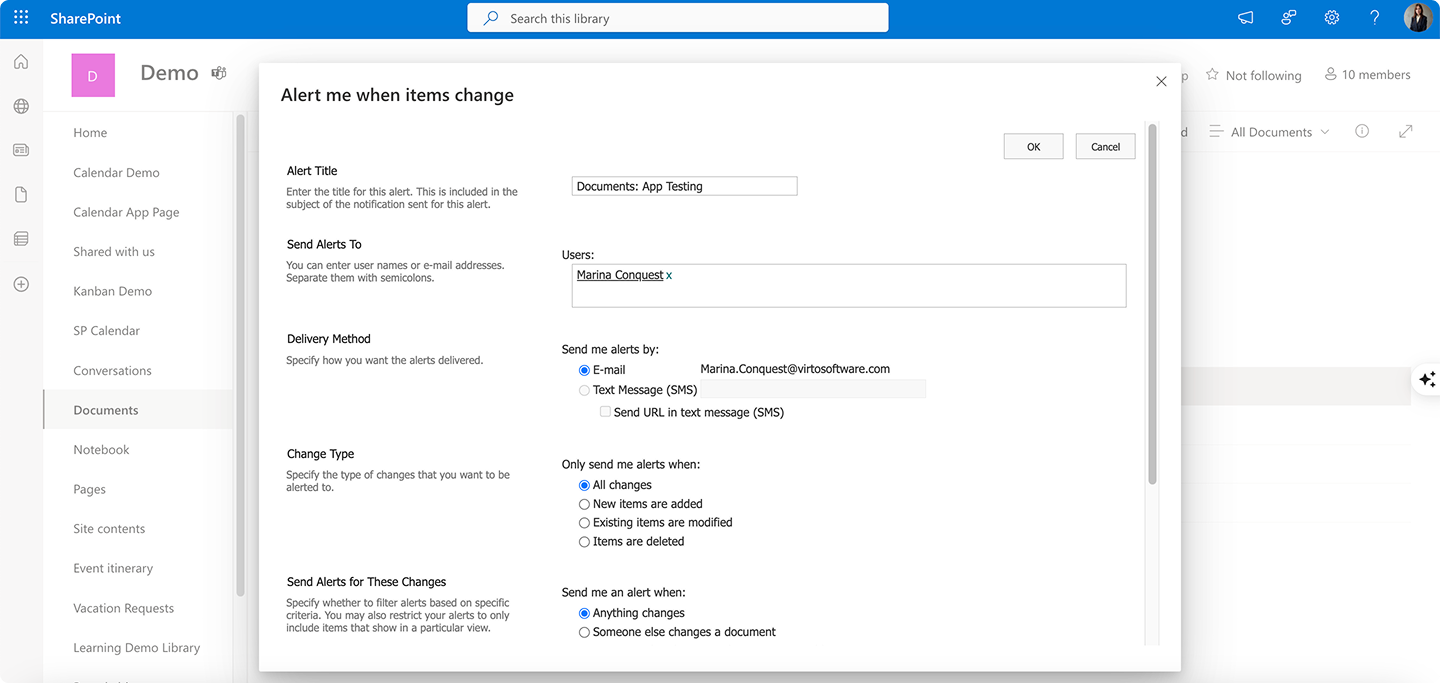Enable Send URL in text message (SMS)

[x=605, y=411]
